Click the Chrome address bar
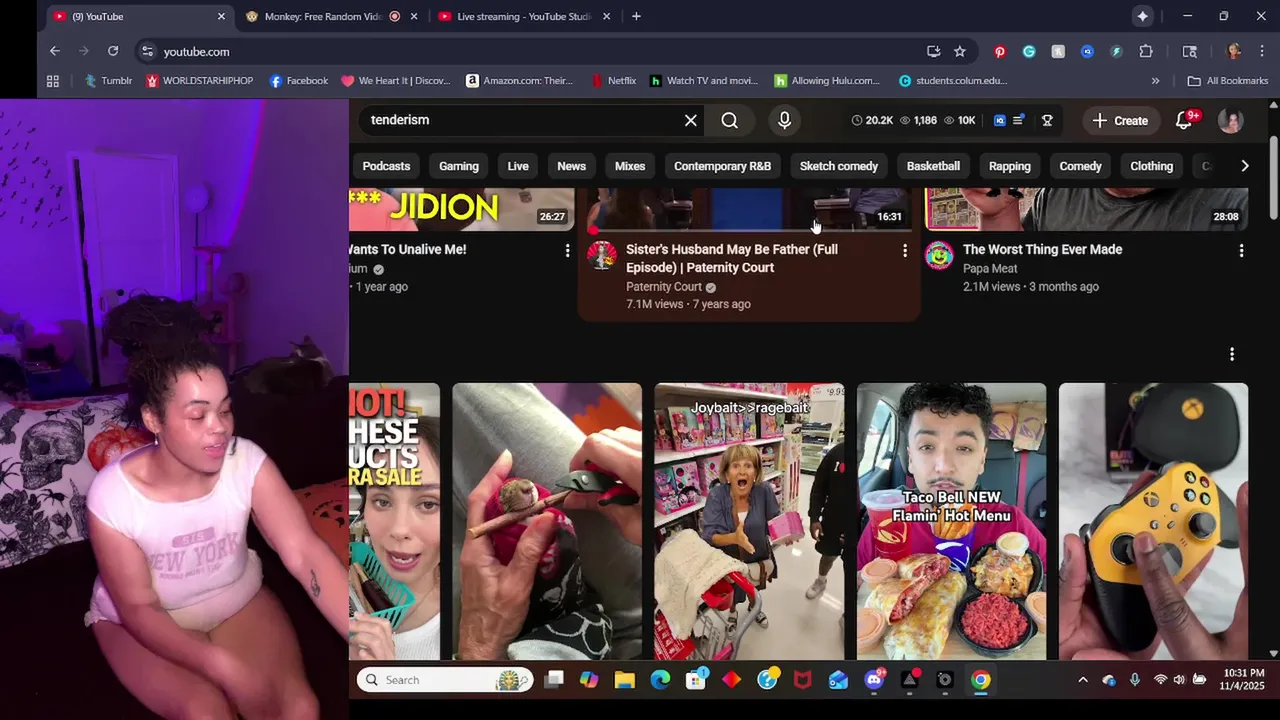The height and width of the screenshot is (720, 1280). click(x=540, y=51)
